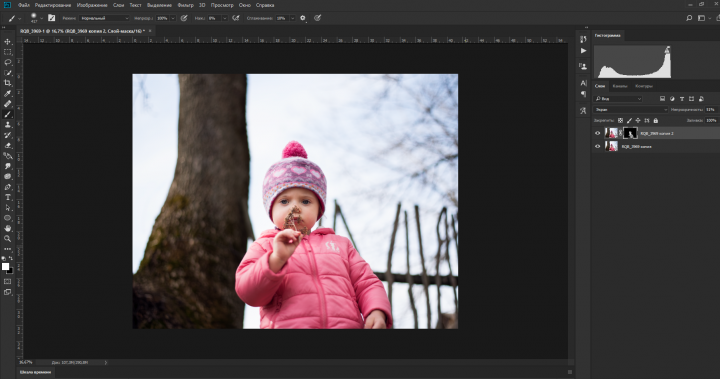Open the Справка menu
Image resolution: width=720 pixels, height=379 pixels.
264,5
